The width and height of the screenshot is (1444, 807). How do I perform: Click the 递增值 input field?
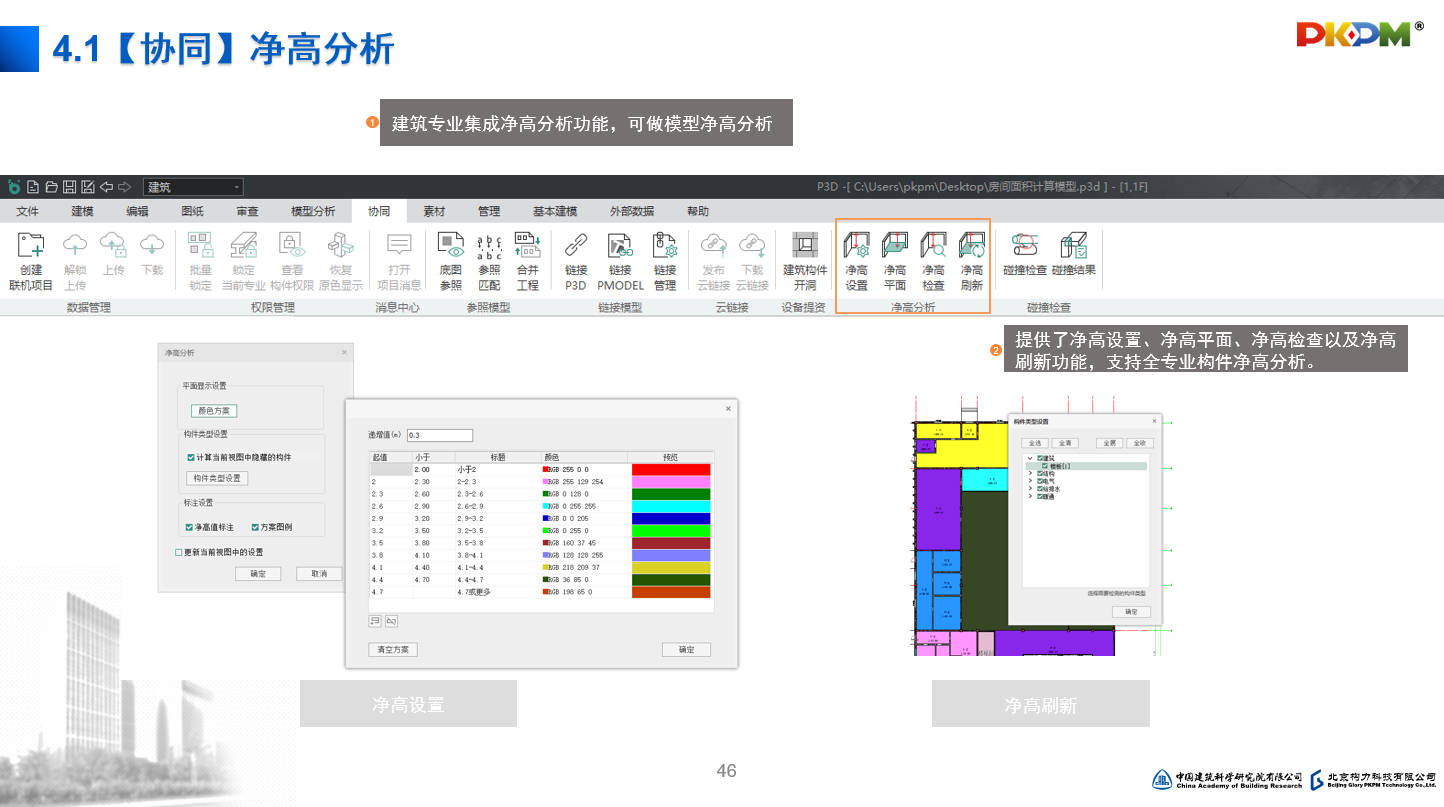[439, 435]
